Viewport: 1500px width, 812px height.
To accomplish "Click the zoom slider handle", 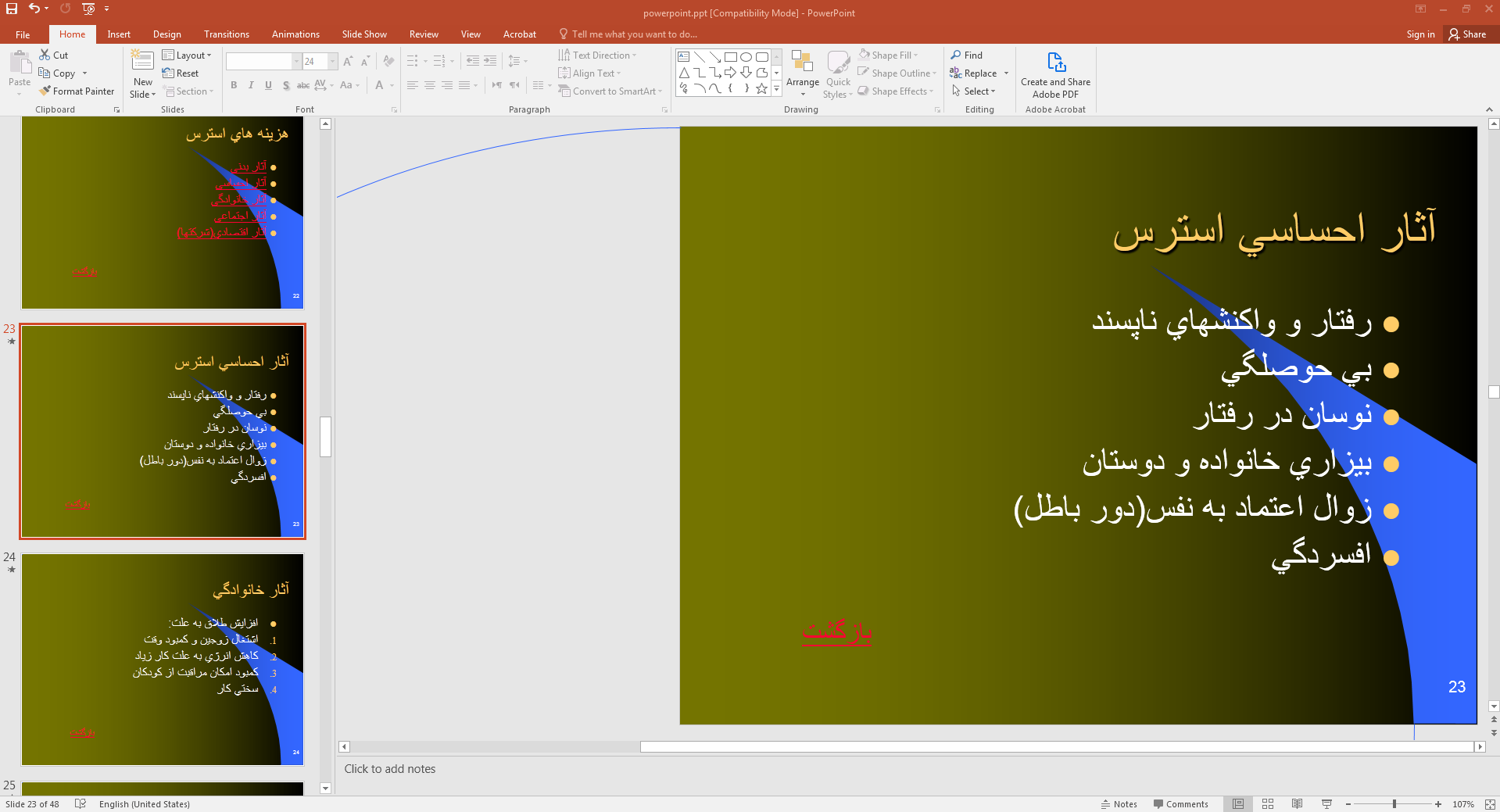I will [x=1394, y=803].
